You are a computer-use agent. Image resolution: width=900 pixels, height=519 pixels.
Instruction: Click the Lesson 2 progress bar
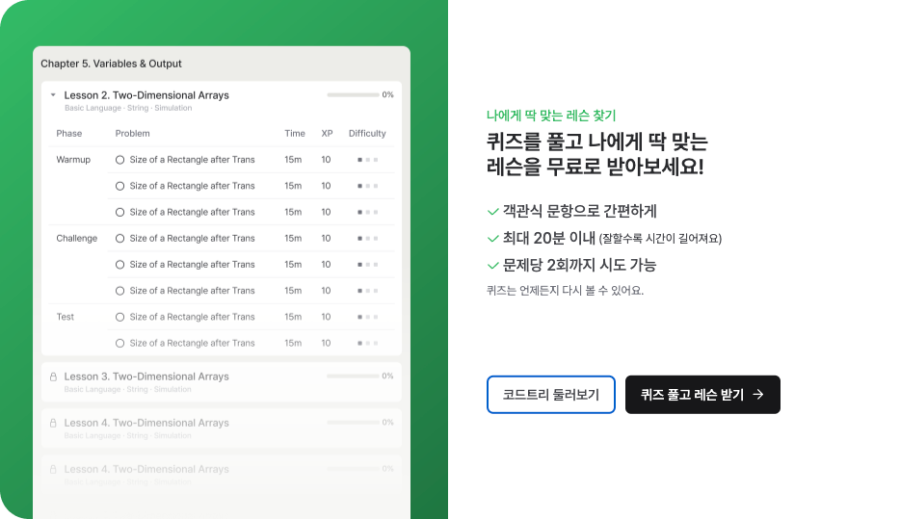pyautogui.click(x=352, y=95)
